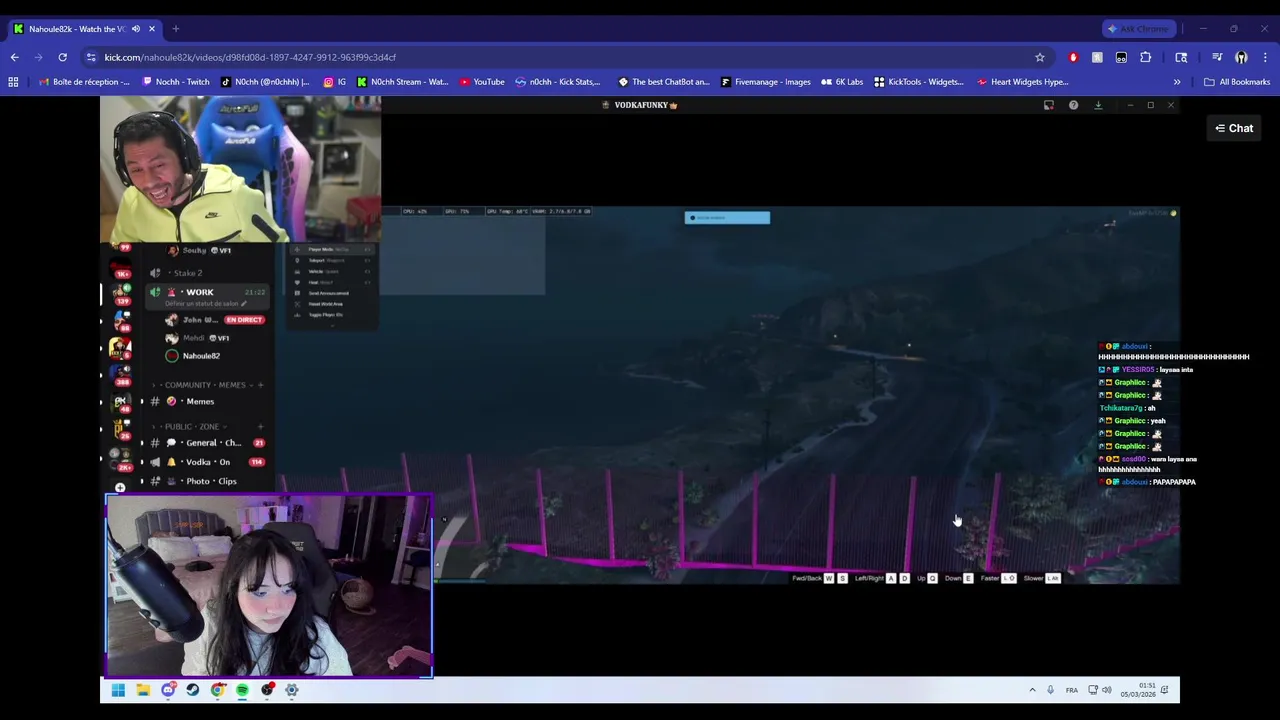Screen dimensions: 1280x720
Task: Open Chrome from the taskbar
Action: (217, 690)
